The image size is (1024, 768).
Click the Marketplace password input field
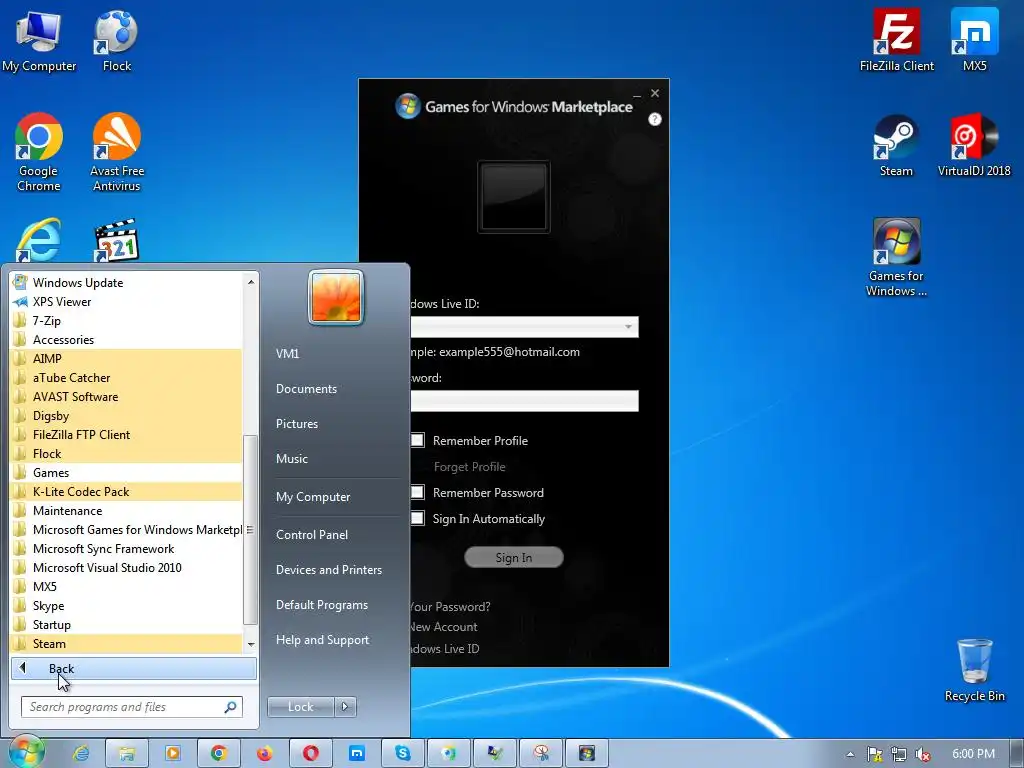(524, 401)
